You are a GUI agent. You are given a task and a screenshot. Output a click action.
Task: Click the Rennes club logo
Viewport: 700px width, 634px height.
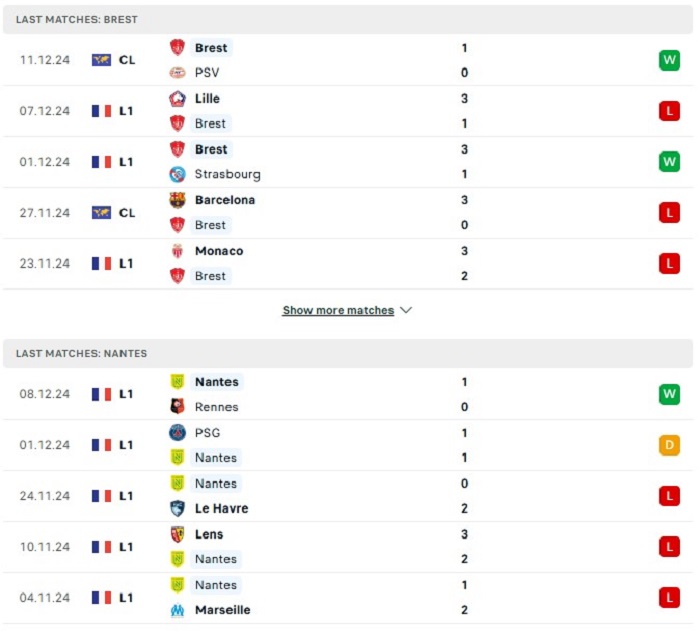point(178,407)
